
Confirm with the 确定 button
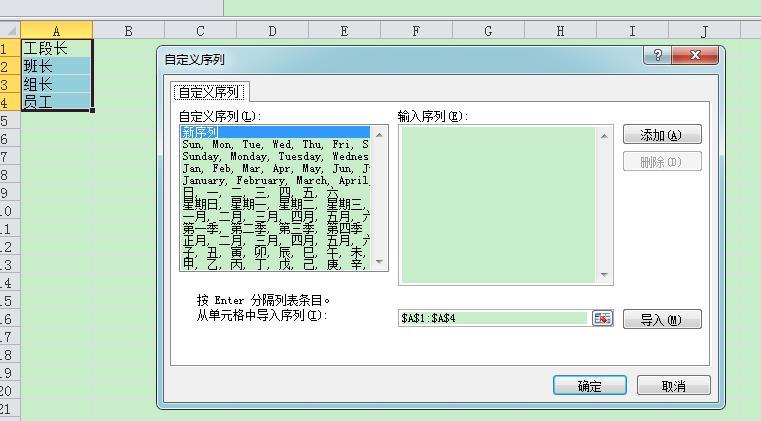click(590, 386)
